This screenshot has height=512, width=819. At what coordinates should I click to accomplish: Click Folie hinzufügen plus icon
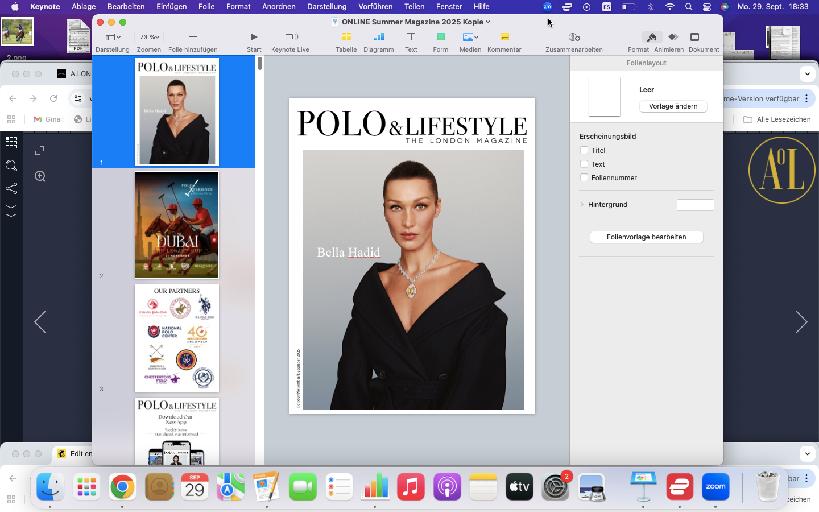(193, 37)
